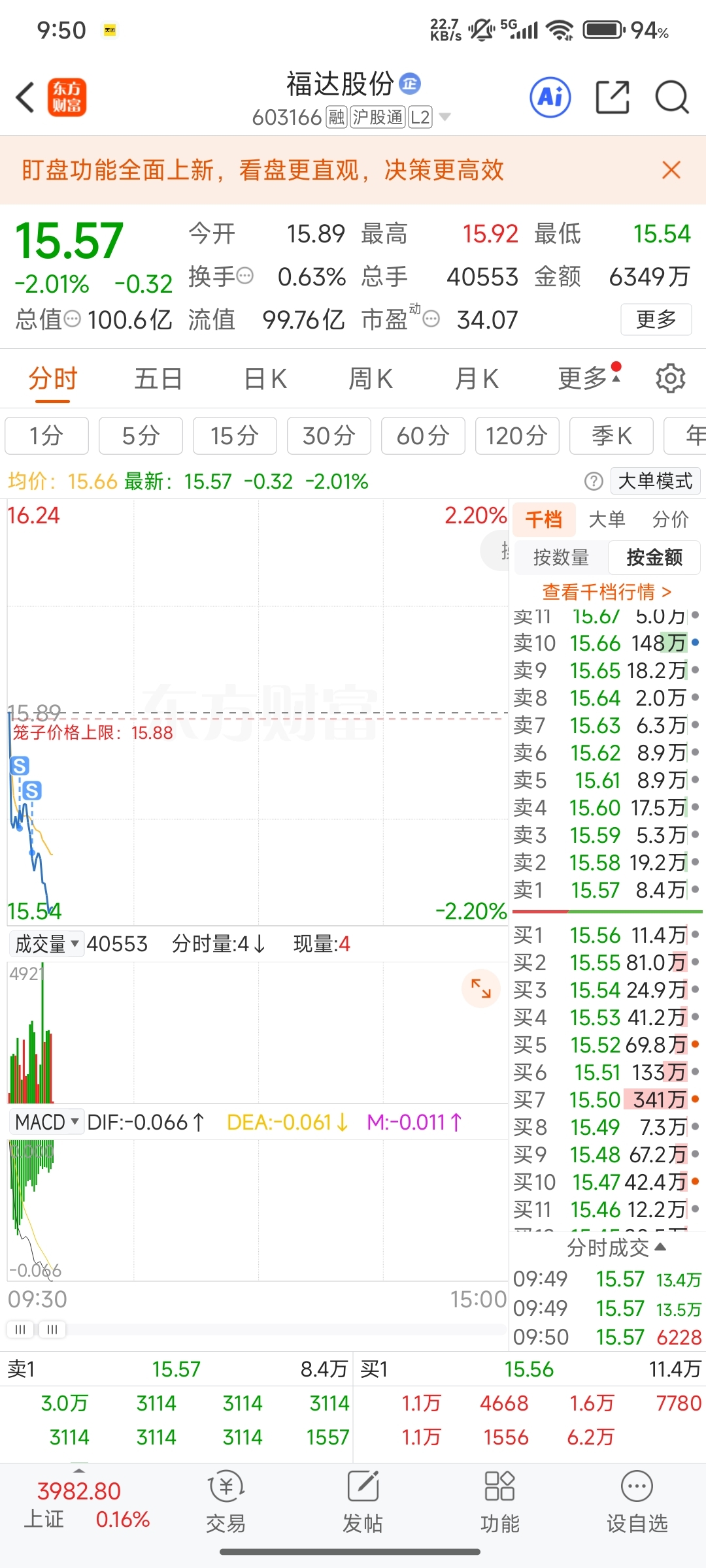Tap the lower S sell marker

[32, 791]
